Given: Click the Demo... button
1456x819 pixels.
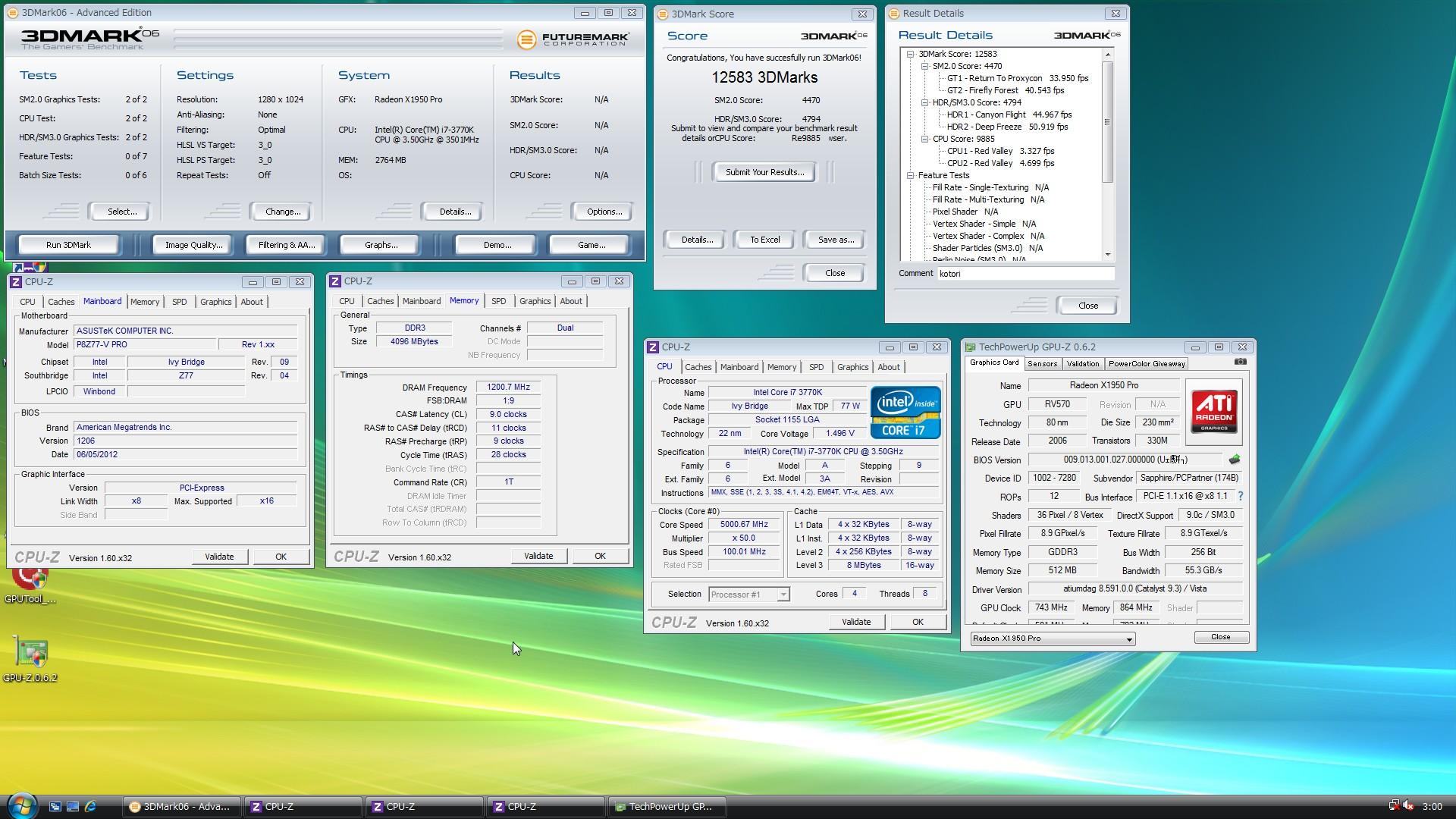Looking at the screenshot, I should pos(497,245).
